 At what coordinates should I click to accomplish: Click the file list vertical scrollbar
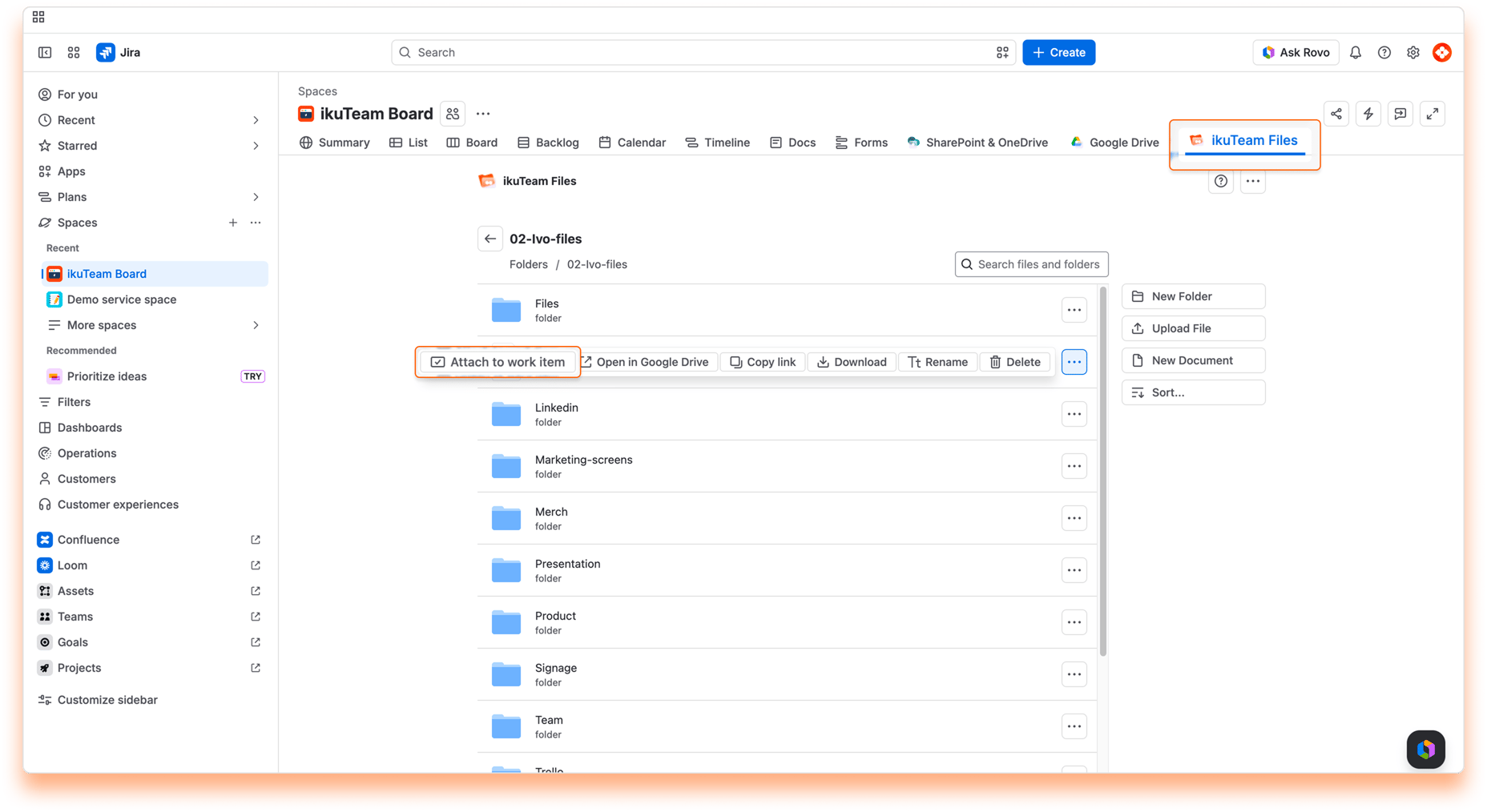click(x=1103, y=471)
